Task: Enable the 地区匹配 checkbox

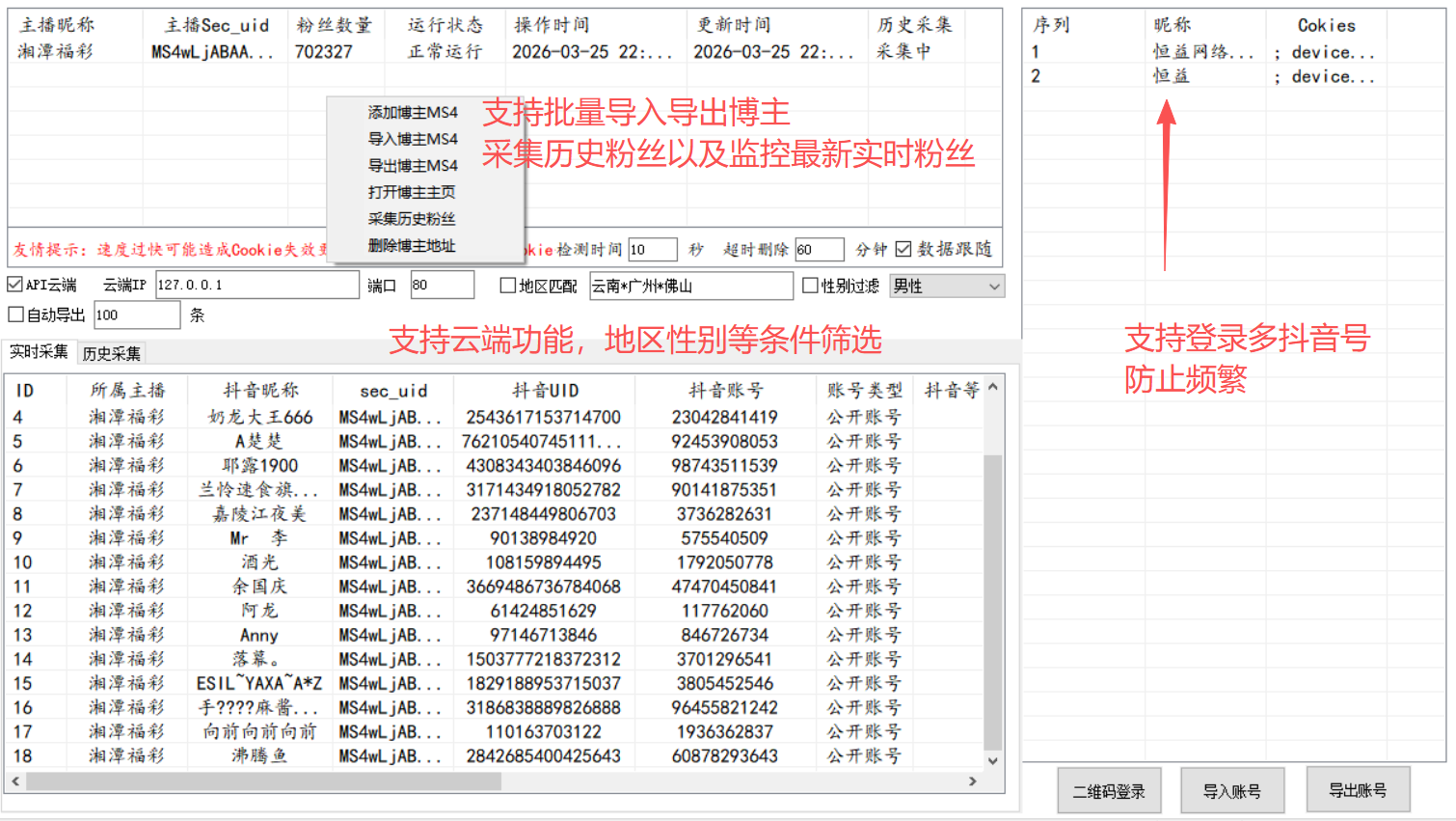Action: (508, 286)
